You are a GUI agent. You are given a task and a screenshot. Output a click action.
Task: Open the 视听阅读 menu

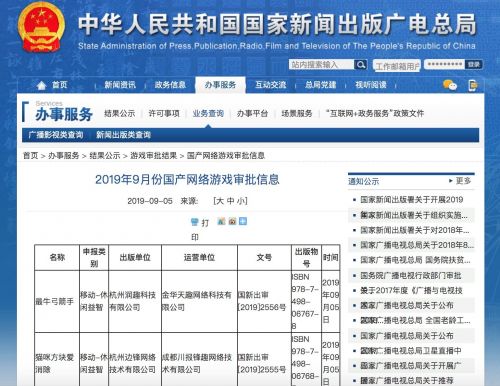pyautogui.click(x=371, y=85)
